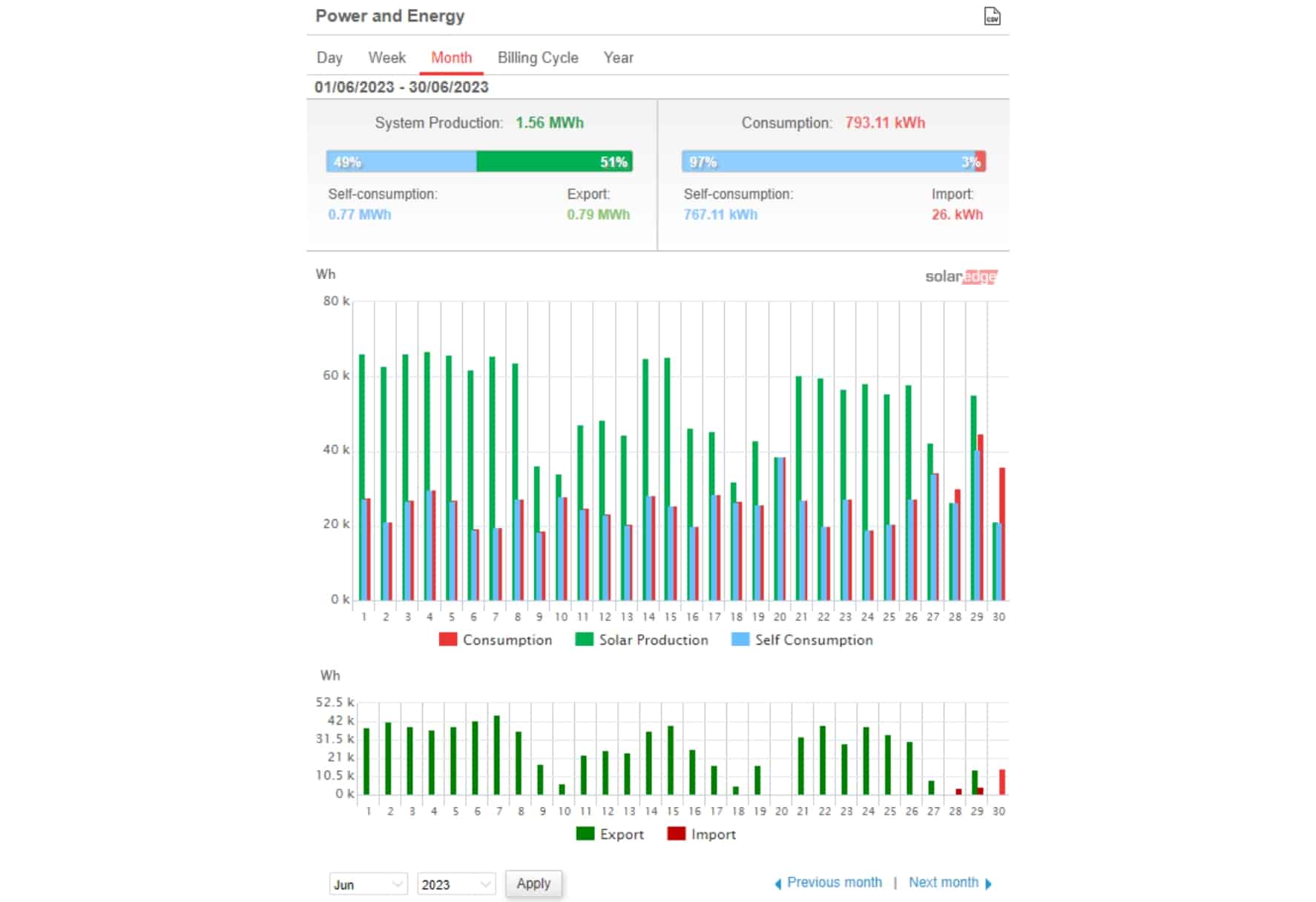Open the 2023 year dropdown
The height and width of the screenshot is (902, 1316).
click(456, 884)
